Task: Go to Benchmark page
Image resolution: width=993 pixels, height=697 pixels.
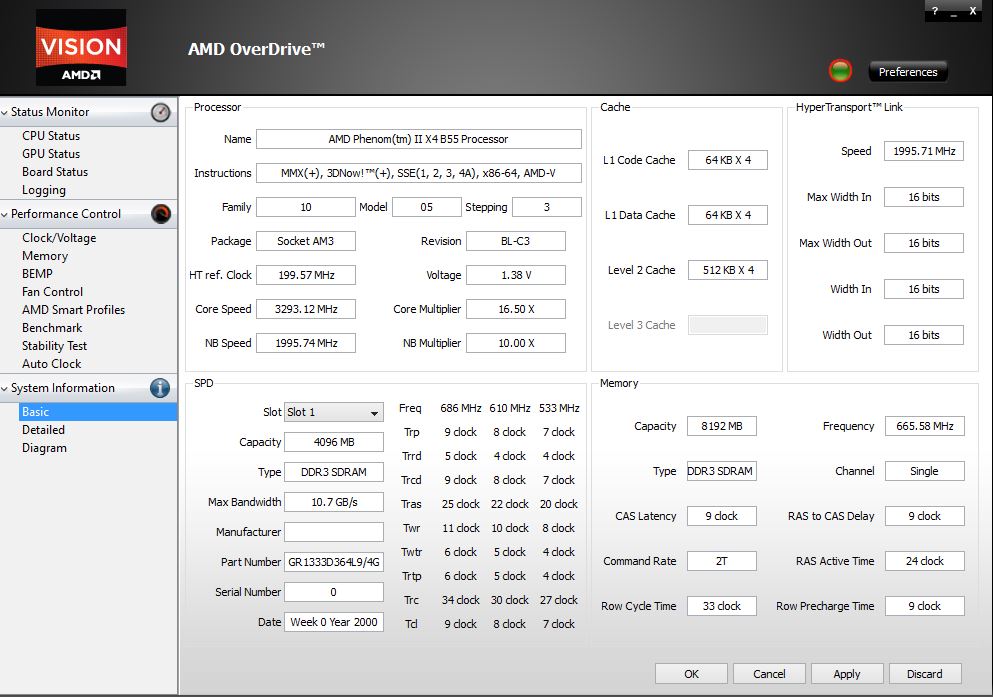Action: pos(52,328)
